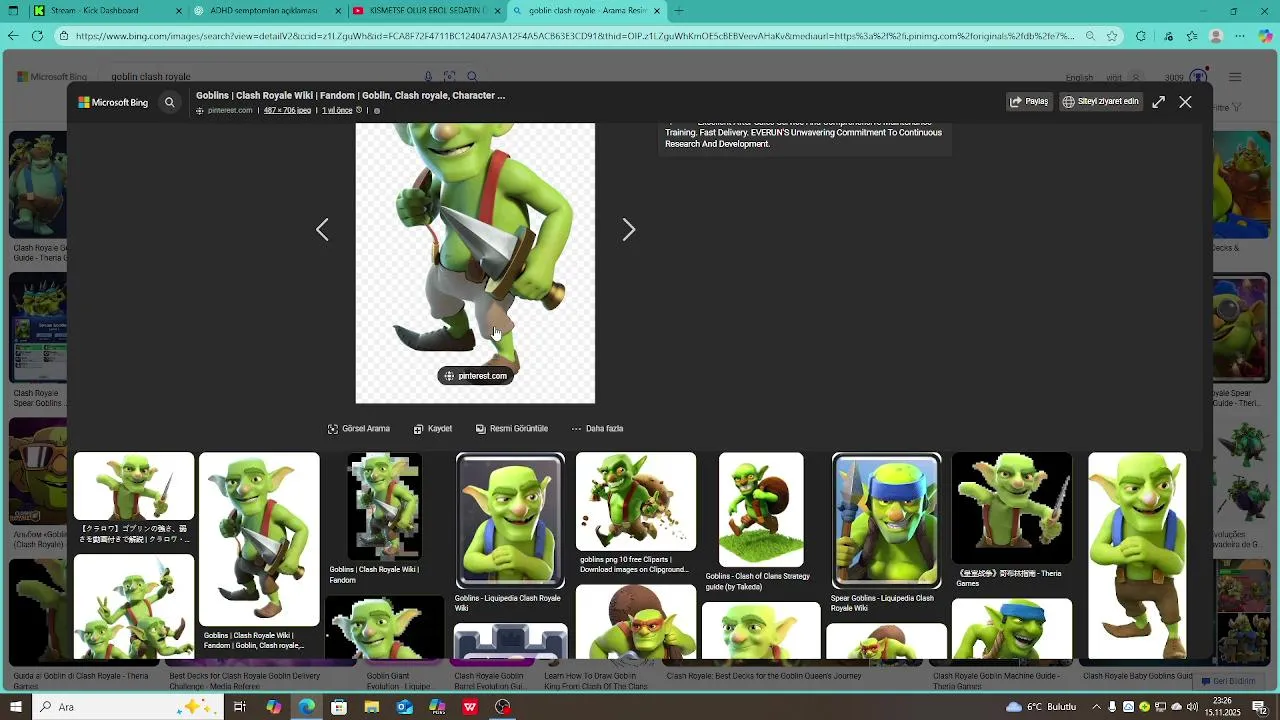Open Outlook from taskbar
Image resolution: width=1280 pixels, height=720 pixels.
(x=404, y=707)
